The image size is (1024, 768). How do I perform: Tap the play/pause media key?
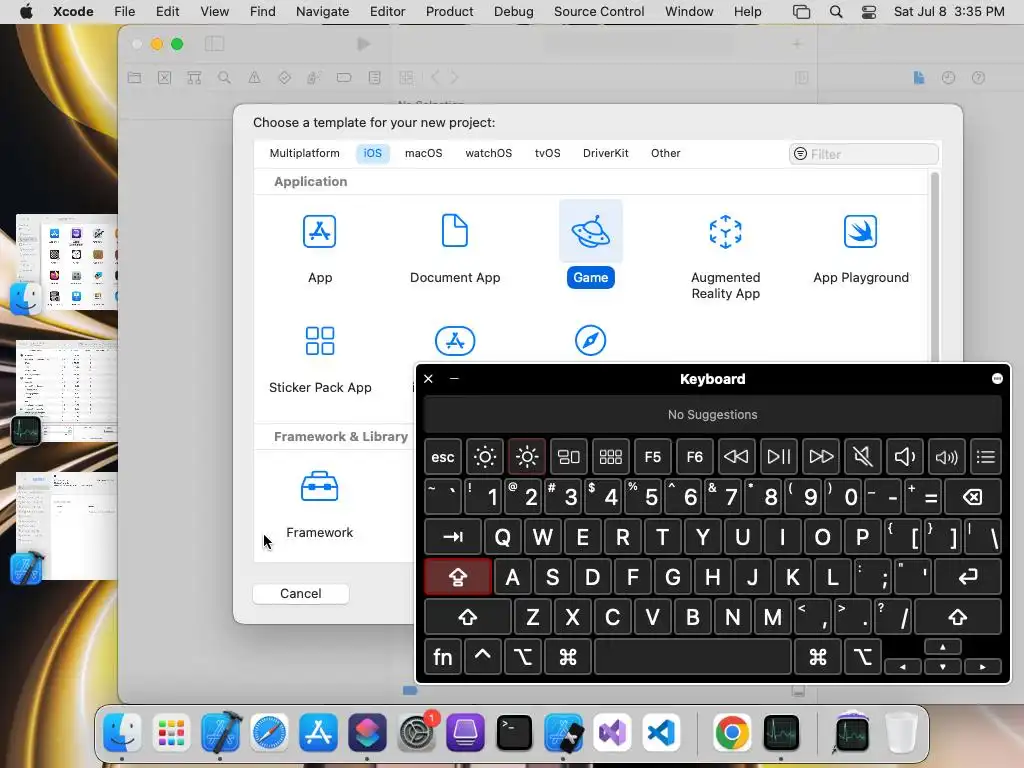(x=778, y=457)
